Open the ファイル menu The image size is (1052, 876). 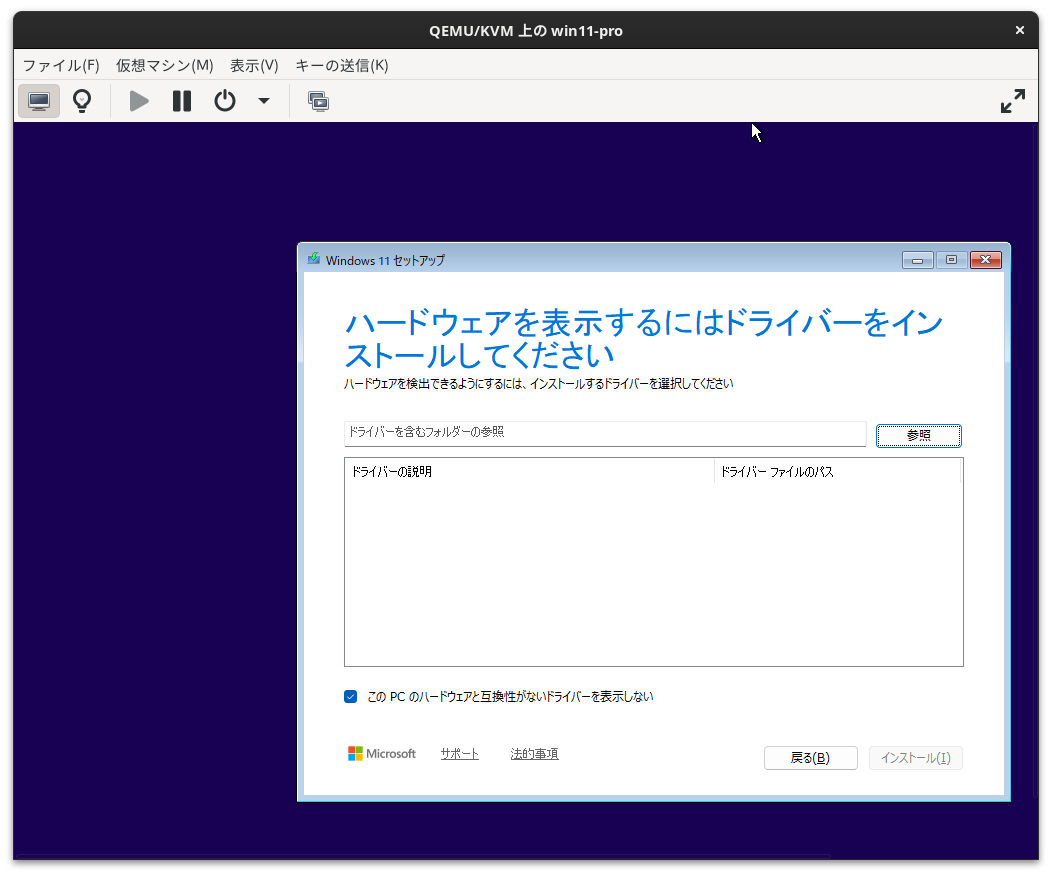60,65
